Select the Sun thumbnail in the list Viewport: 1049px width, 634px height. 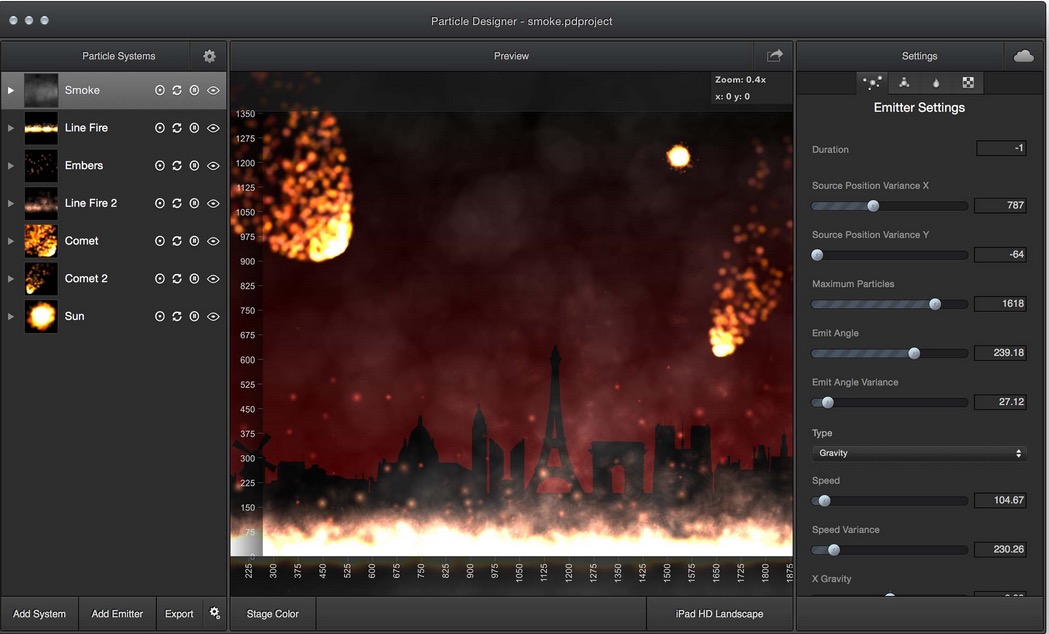(x=41, y=316)
